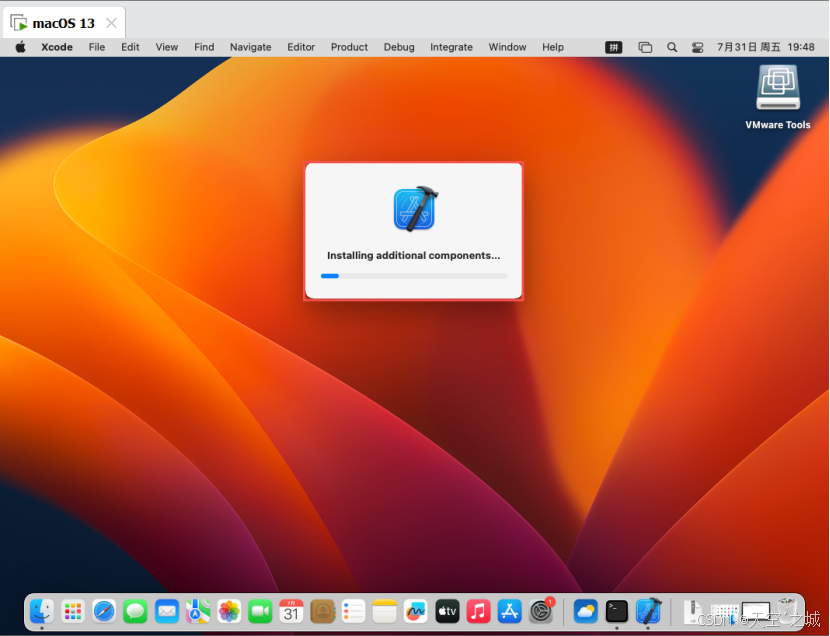The width and height of the screenshot is (830, 636).
Task: Open Maps from the dock
Action: click(198, 611)
